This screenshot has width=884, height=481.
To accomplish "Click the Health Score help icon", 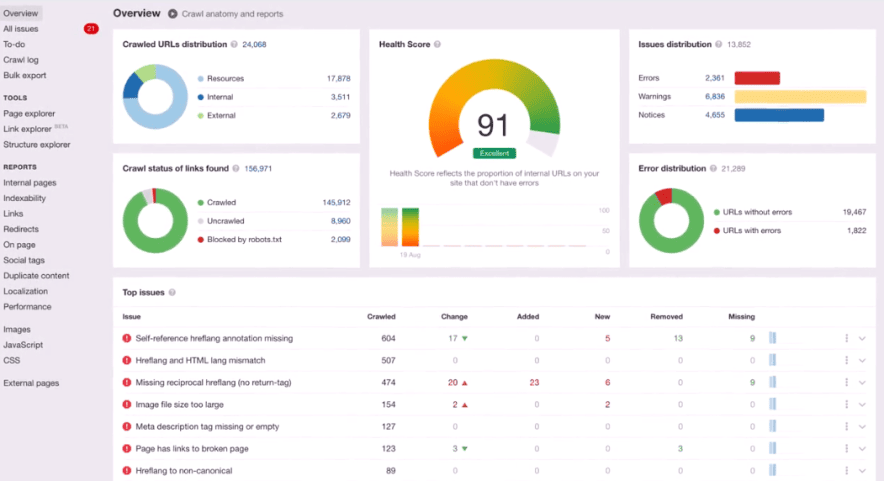I will click(x=437, y=45).
